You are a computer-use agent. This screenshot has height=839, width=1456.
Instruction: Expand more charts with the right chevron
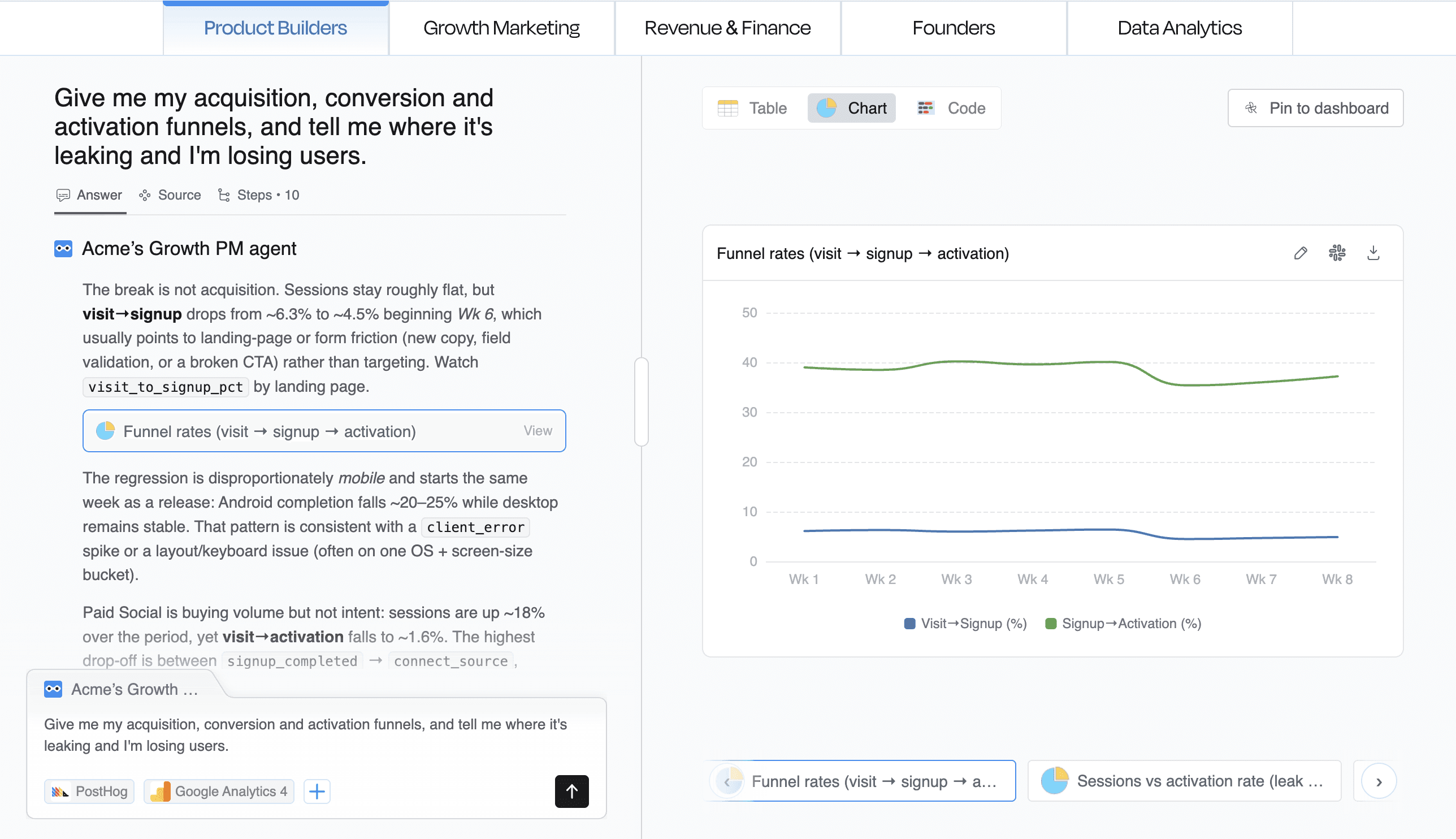(1378, 781)
